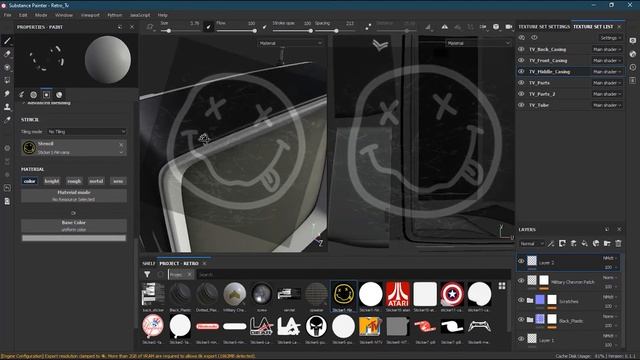Screen dimensions: 640x360
Task: Select the ATARI sticker thumbnail in shelf
Action: click(x=398, y=294)
